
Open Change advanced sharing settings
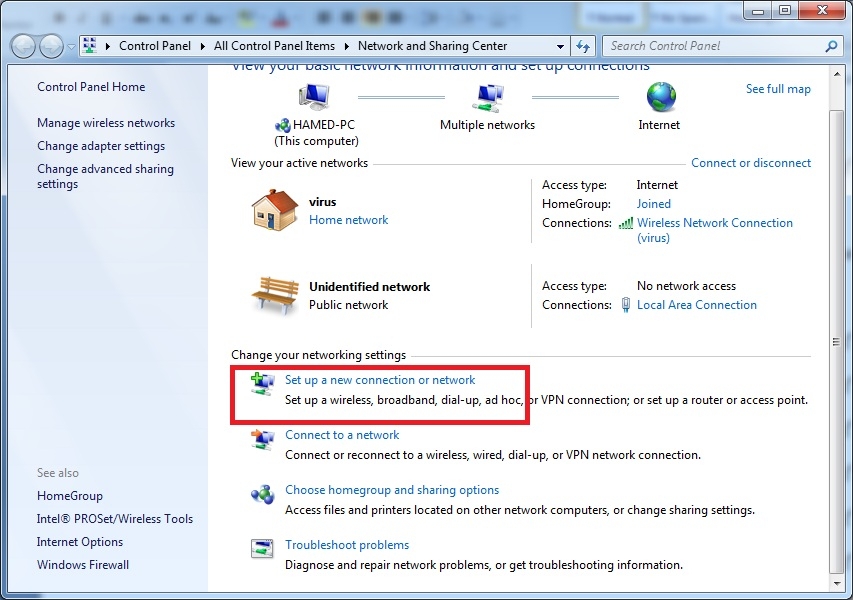[x=106, y=176]
